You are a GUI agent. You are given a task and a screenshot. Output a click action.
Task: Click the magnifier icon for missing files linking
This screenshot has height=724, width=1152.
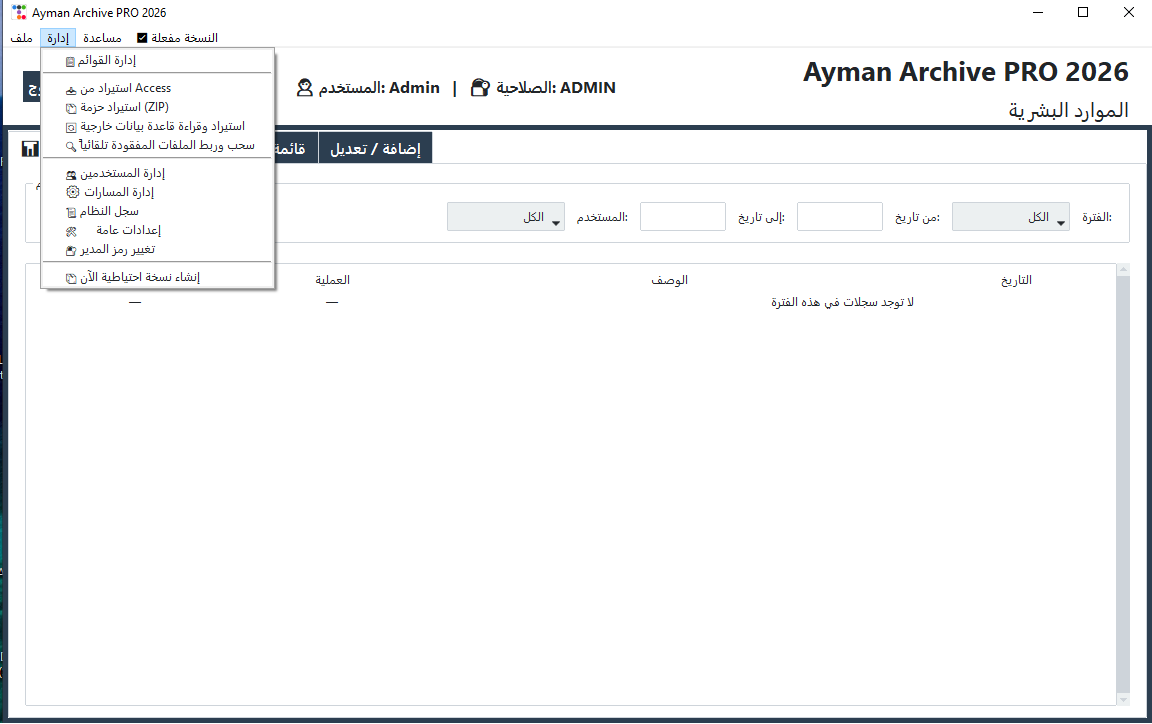coord(71,146)
